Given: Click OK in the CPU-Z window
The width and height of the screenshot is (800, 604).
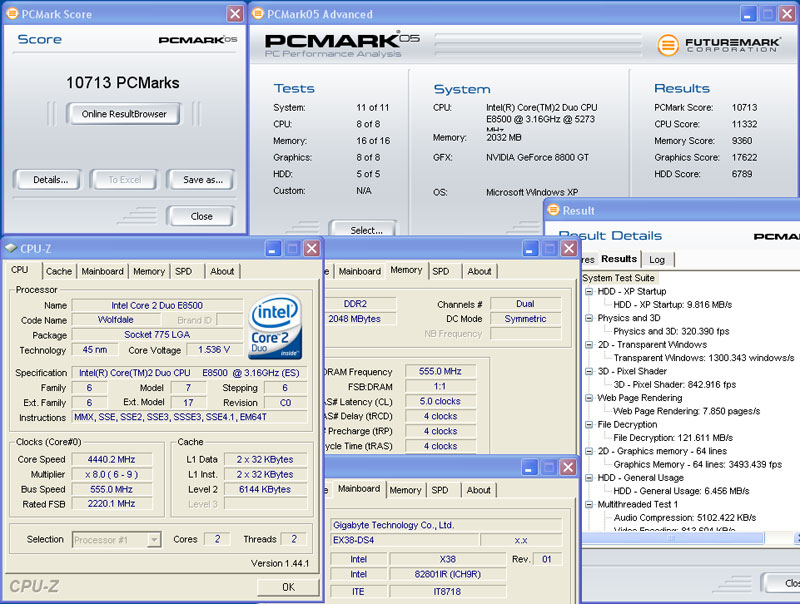Looking at the screenshot, I should tap(288, 587).
